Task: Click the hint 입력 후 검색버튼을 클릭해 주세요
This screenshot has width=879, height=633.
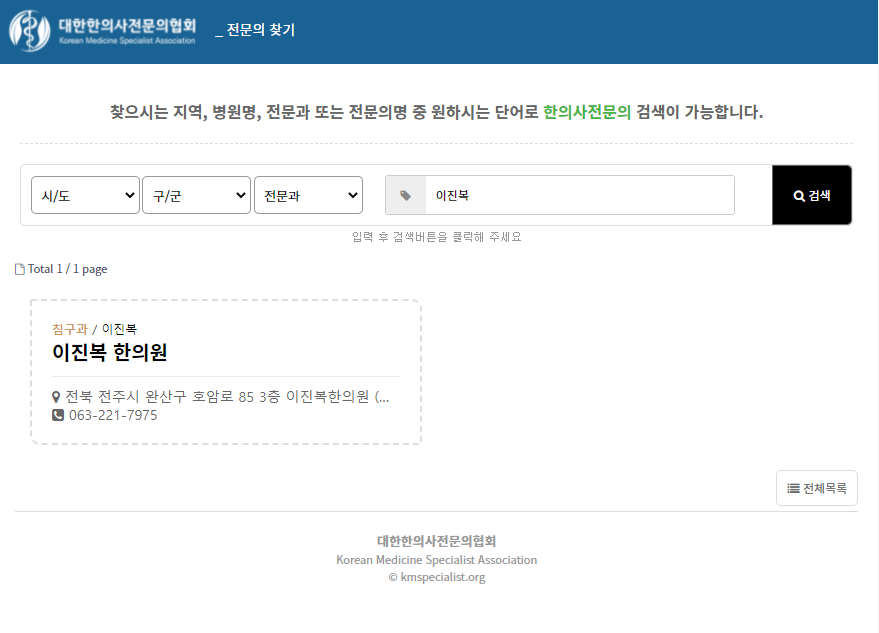Action: tap(437, 237)
